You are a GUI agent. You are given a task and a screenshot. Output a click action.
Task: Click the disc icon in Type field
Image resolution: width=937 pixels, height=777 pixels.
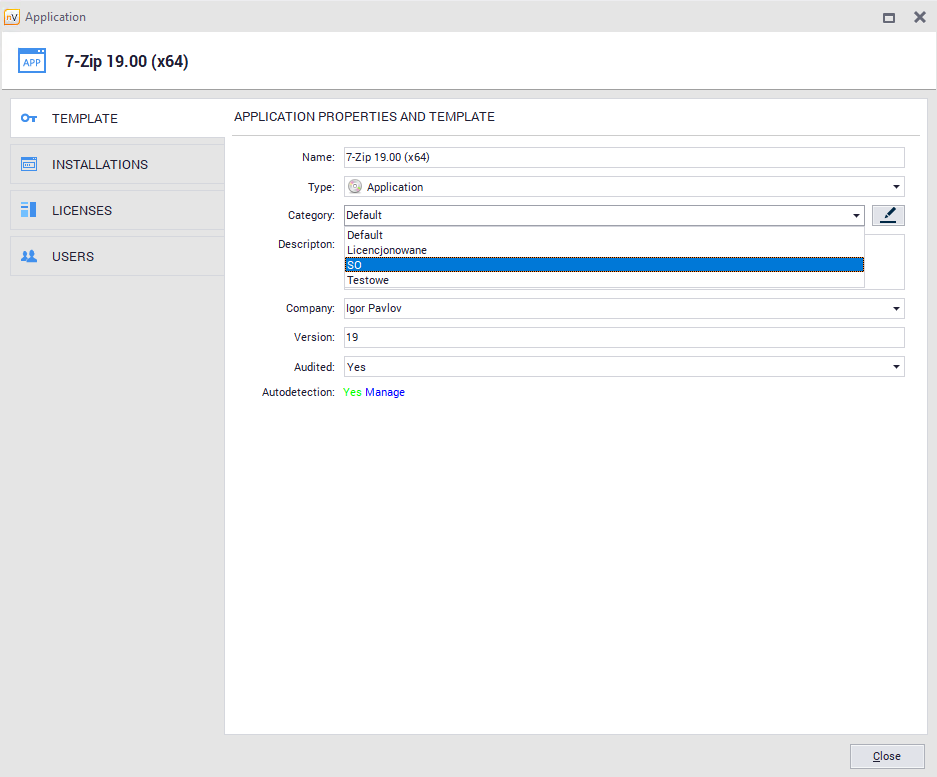[355, 187]
